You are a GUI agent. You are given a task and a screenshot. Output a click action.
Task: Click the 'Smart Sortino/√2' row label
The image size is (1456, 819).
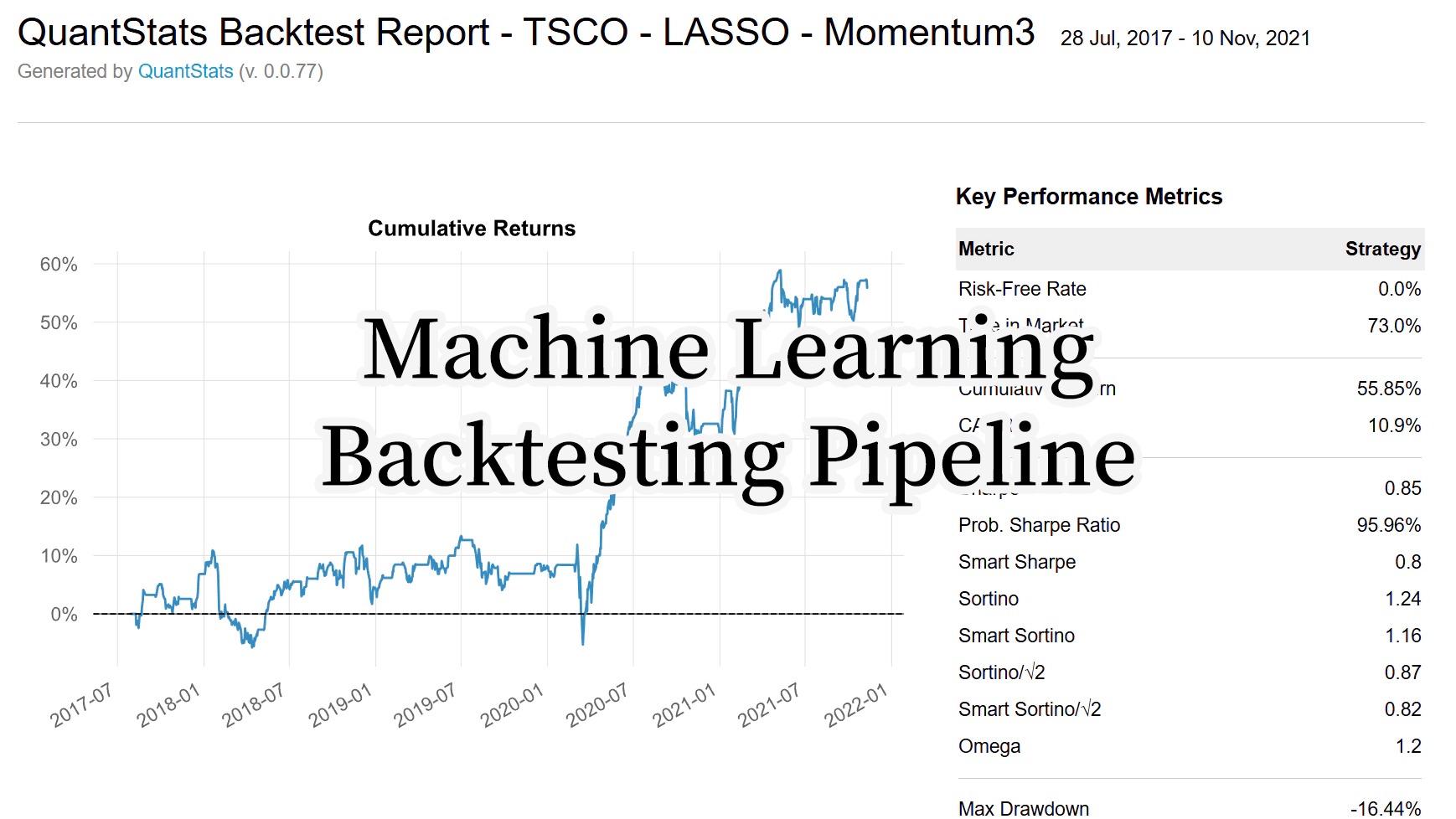(1030, 709)
